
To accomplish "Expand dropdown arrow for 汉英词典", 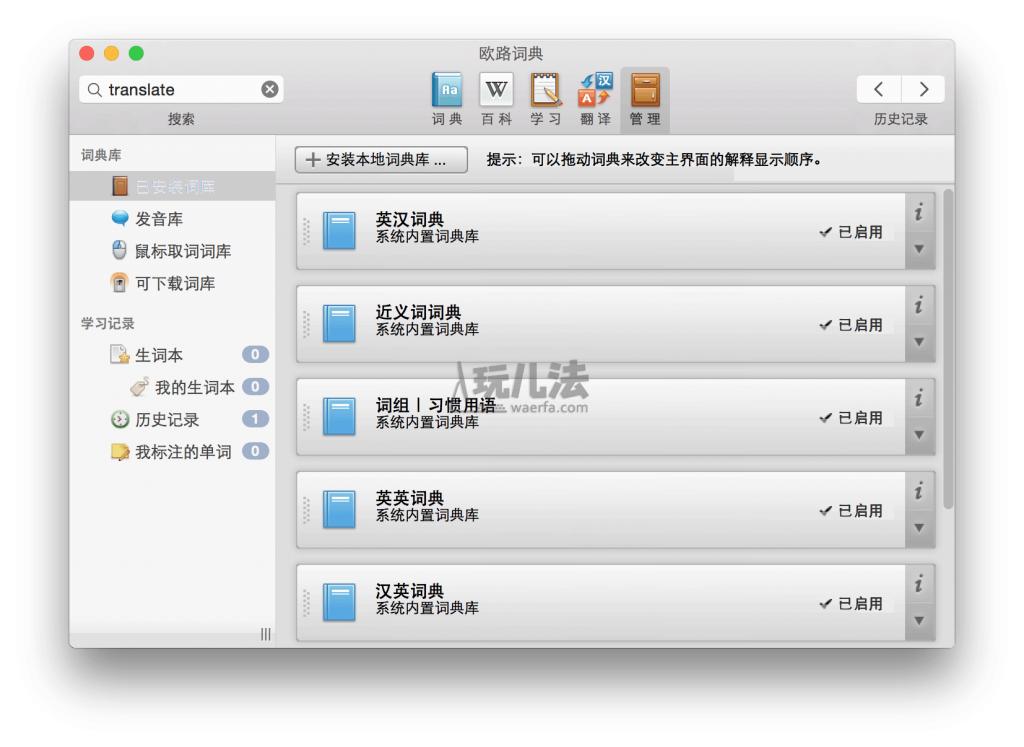I will pos(920,620).
